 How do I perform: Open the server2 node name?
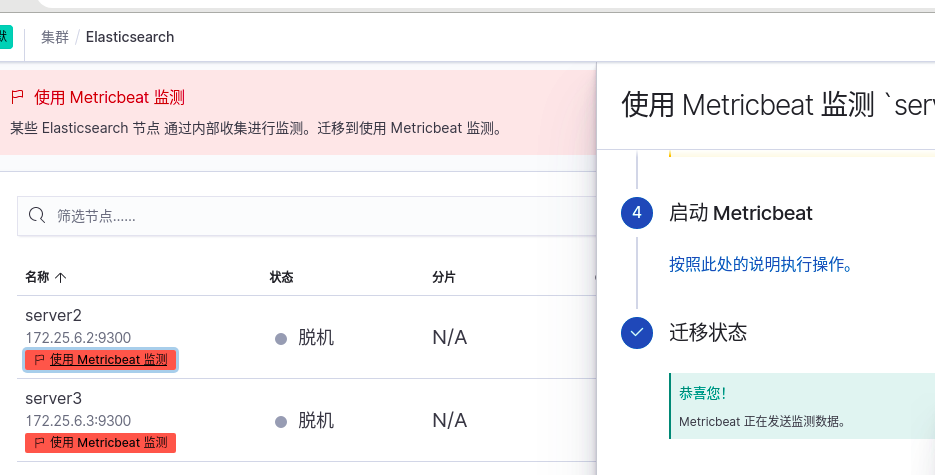click(53, 315)
